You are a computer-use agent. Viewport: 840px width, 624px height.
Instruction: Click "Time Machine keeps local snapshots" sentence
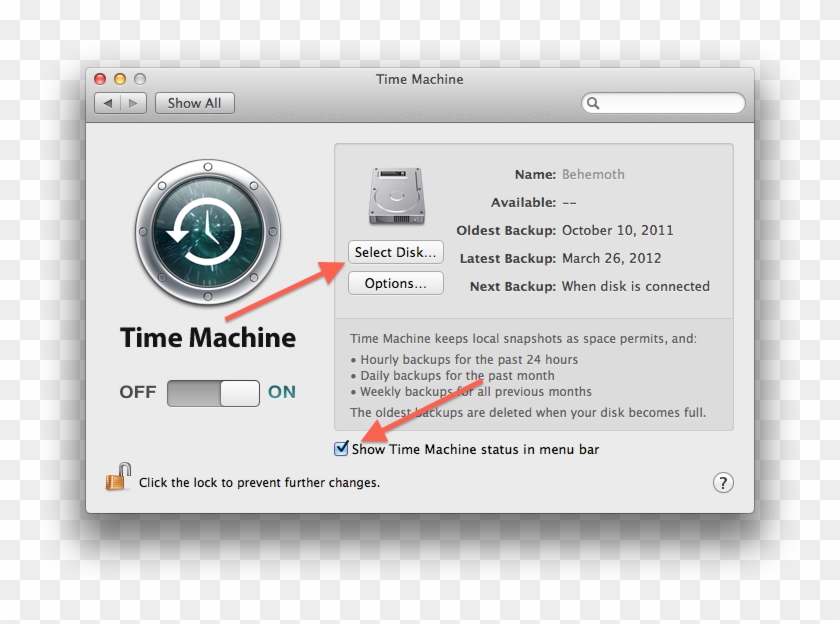(523, 339)
